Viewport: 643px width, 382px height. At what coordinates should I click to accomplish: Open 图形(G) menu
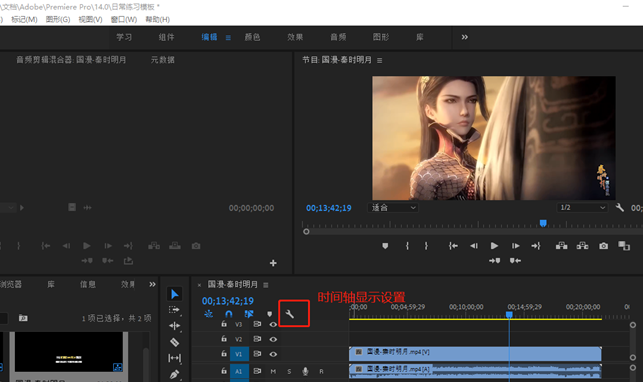(58, 19)
